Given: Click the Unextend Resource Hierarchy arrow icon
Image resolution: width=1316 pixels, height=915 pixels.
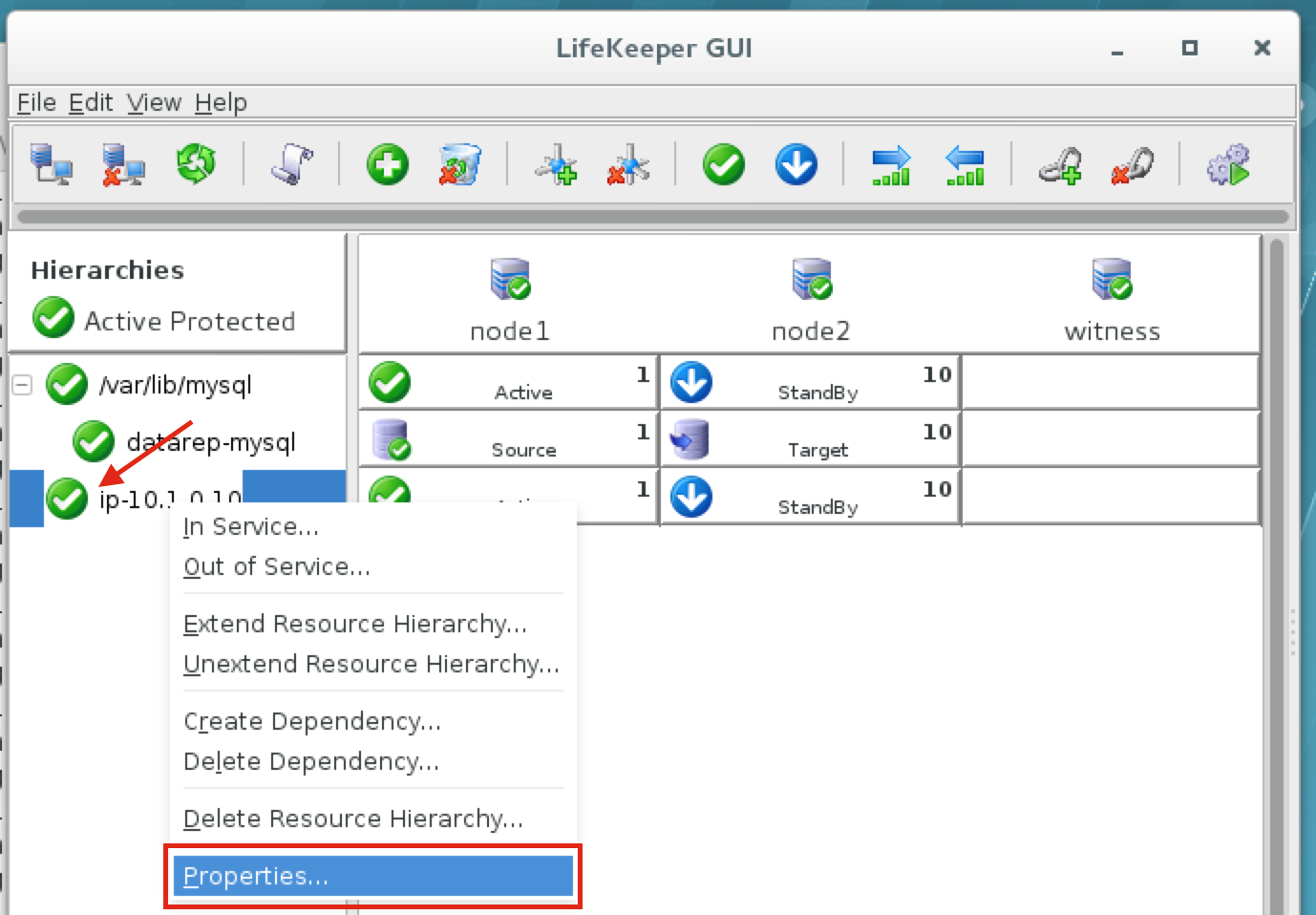Looking at the screenshot, I should point(965,164).
